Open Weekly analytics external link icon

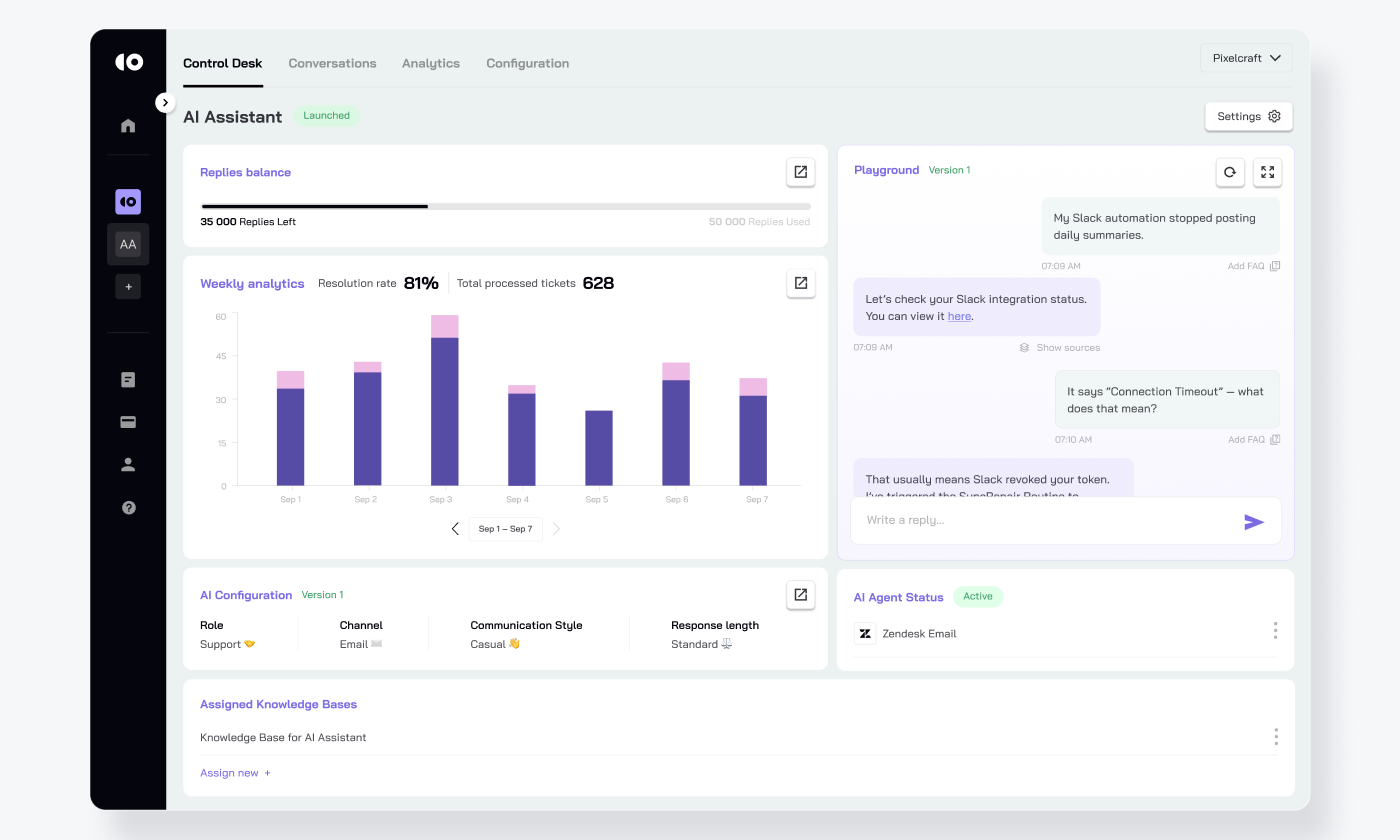click(x=800, y=283)
